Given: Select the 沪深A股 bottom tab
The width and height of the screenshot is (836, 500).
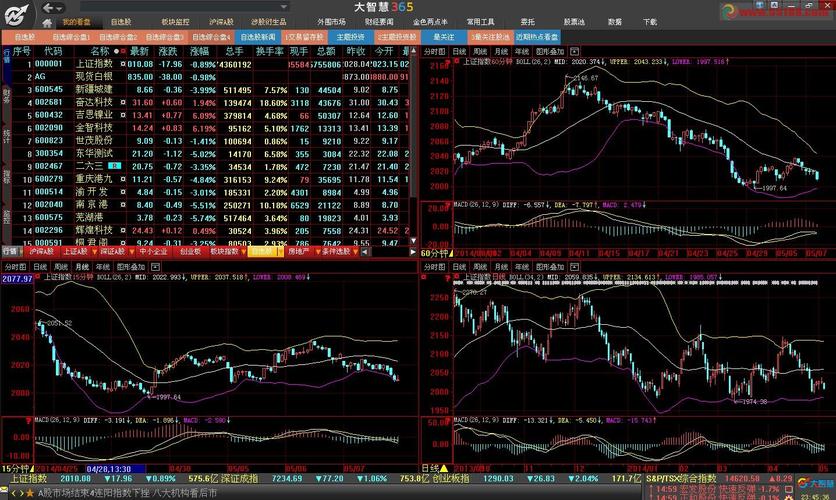Looking at the screenshot, I should tap(42, 252).
